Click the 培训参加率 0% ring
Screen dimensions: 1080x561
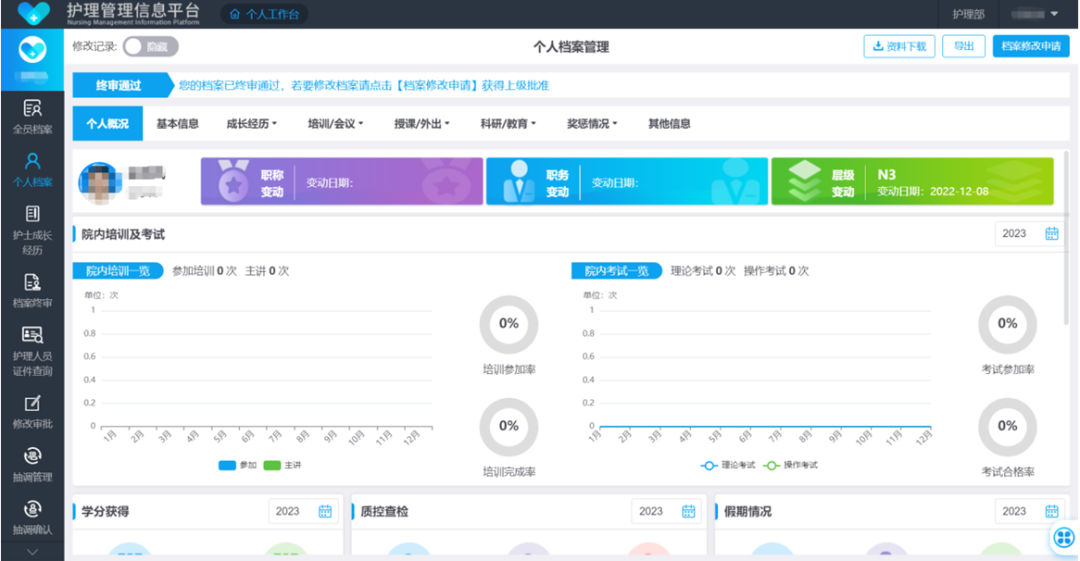[x=509, y=325]
